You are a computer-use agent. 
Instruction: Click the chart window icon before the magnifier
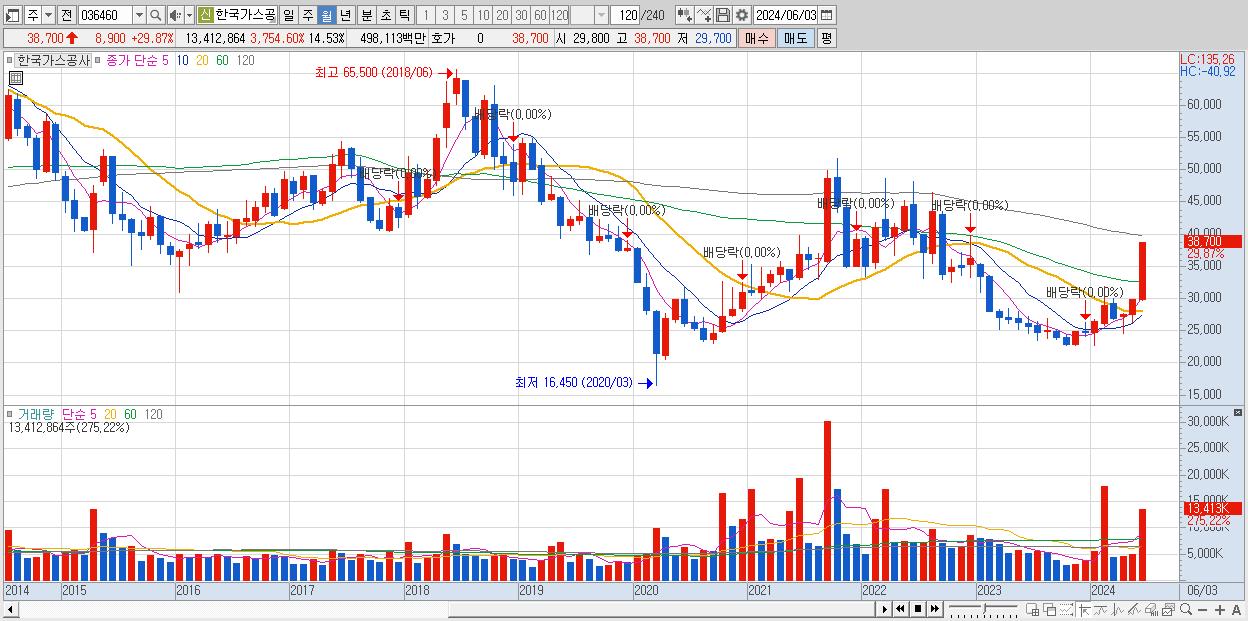point(1168,609)
